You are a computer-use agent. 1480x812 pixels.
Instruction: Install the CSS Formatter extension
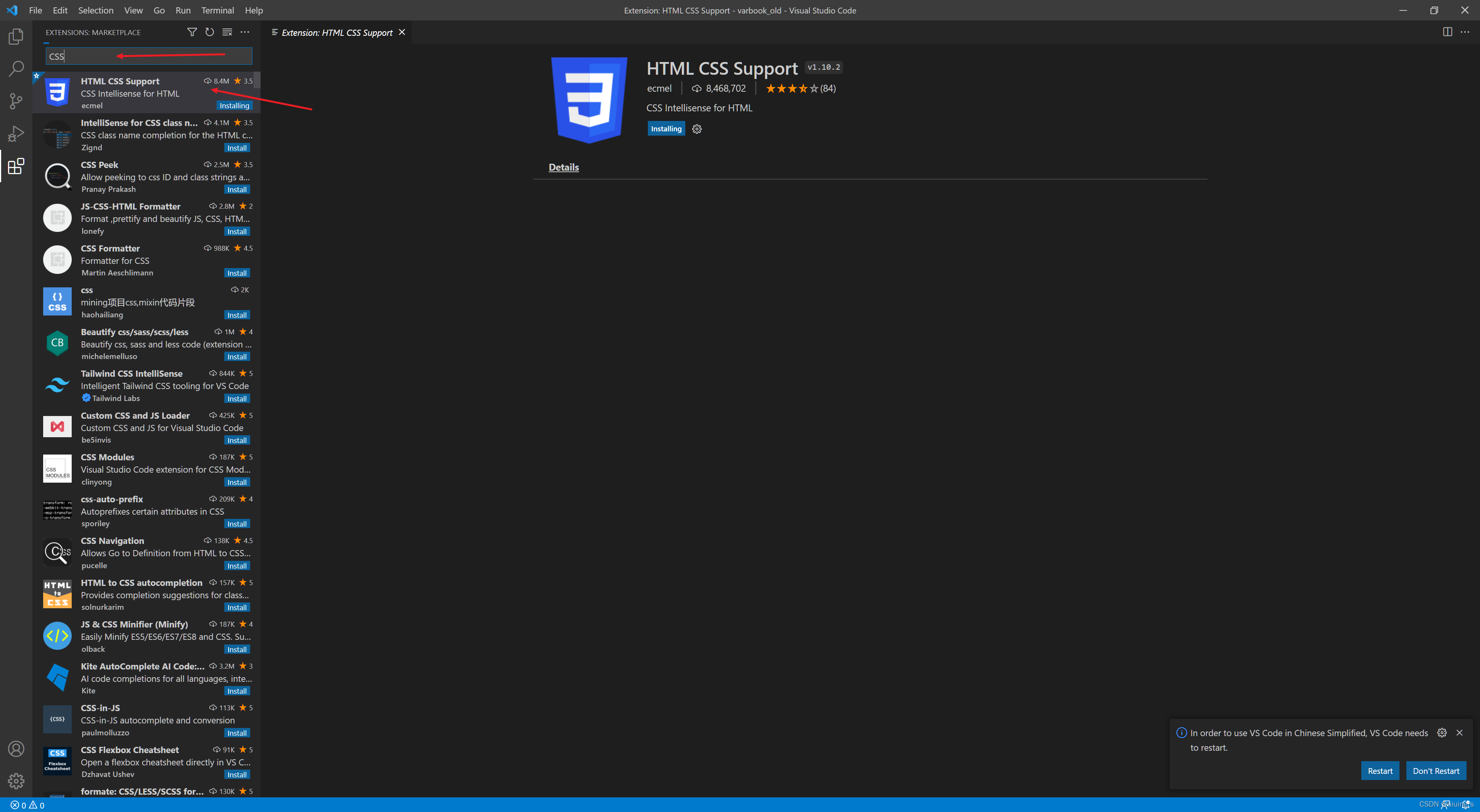coord(237,273)
